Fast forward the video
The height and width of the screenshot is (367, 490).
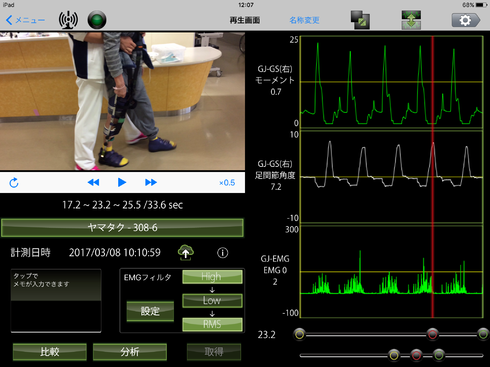151,182
